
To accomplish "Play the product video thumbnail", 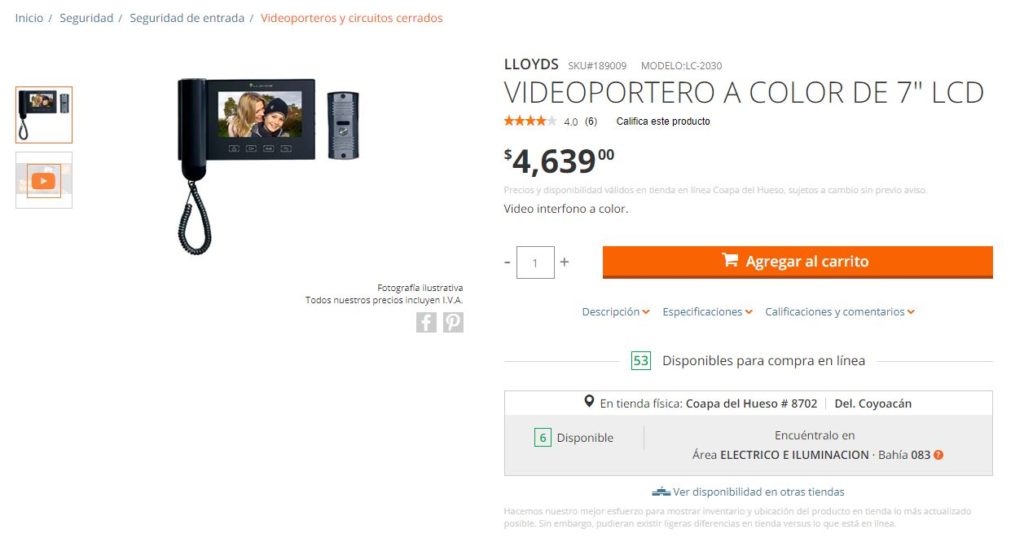I will click(44, 181).
